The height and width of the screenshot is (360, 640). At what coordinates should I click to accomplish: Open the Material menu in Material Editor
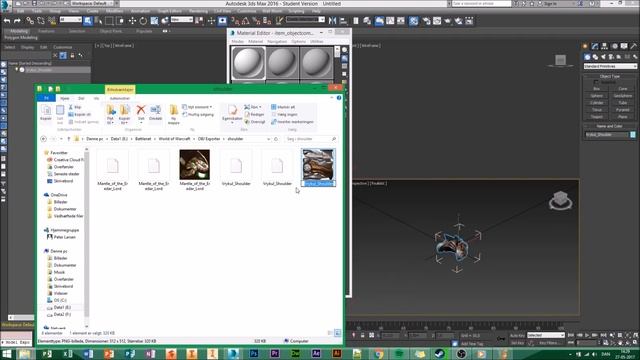(x=256, y=42)
